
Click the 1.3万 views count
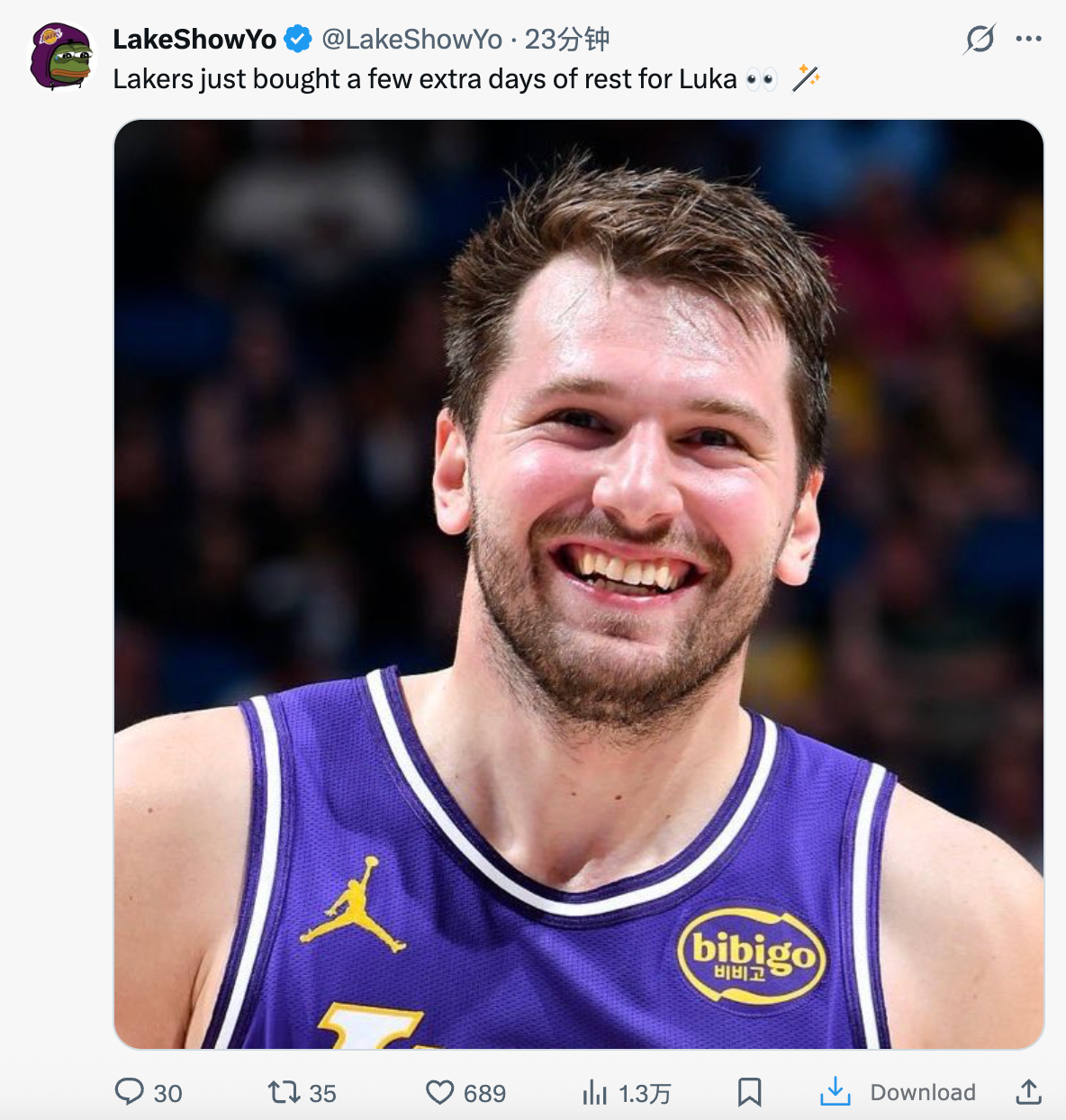[x=645, y=1093]
